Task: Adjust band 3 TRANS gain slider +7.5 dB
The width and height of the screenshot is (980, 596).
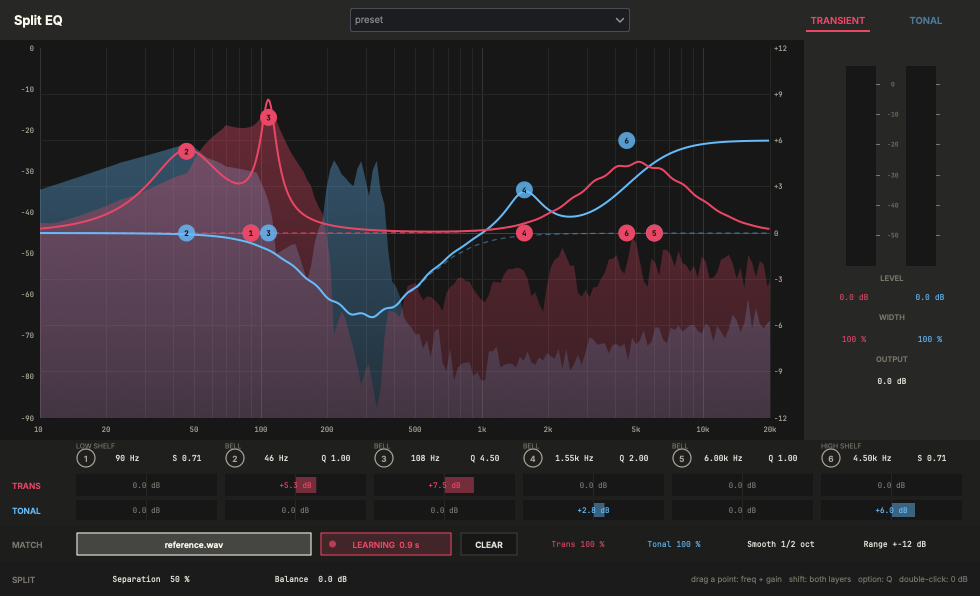Action: (444, 485)
